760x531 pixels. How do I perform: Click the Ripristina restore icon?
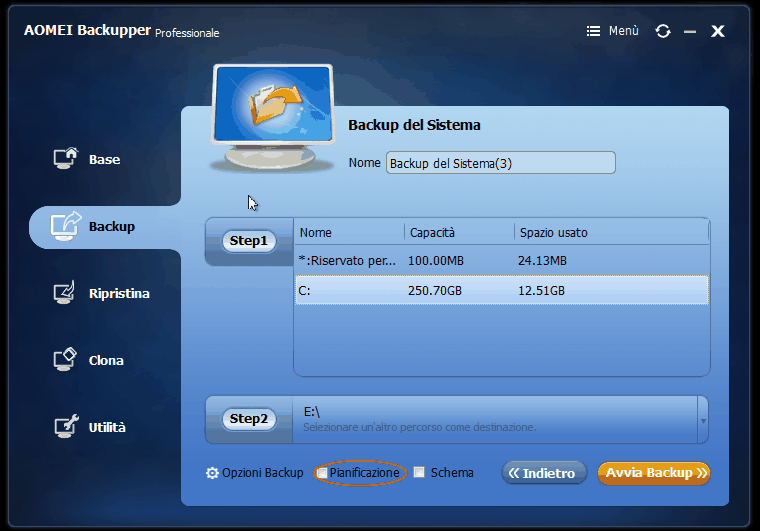coord(65,293)
